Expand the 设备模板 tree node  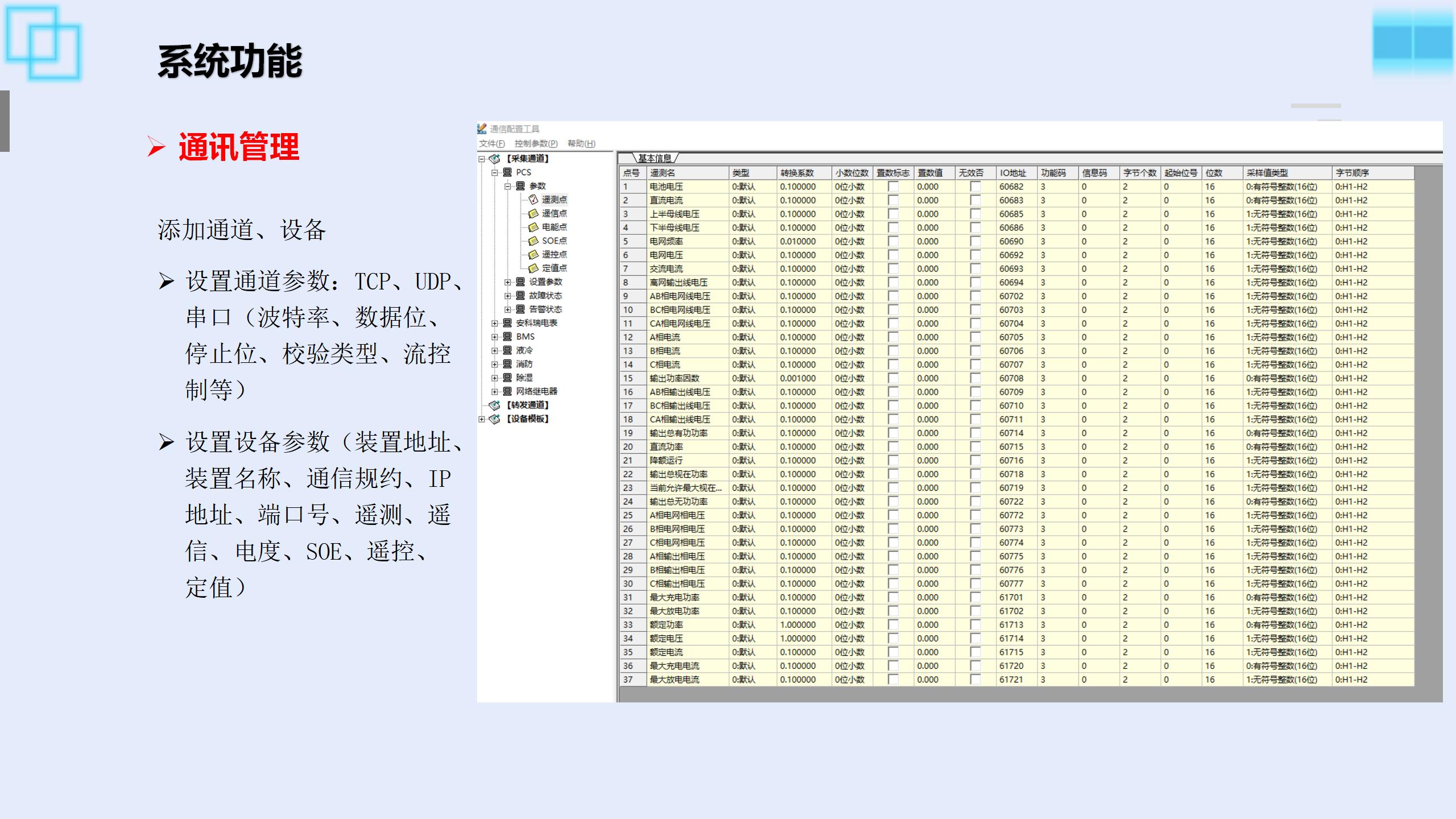(482, 419)
